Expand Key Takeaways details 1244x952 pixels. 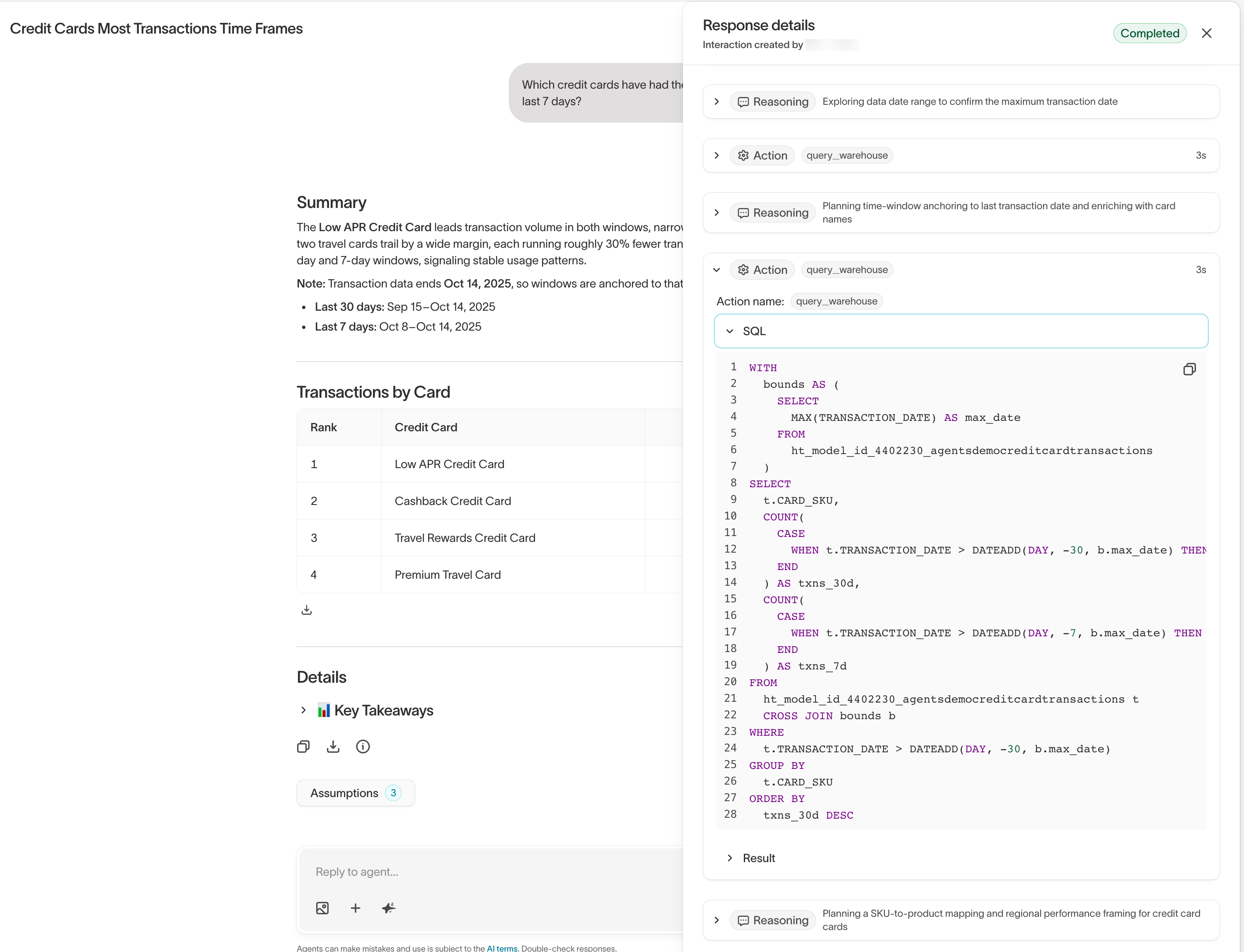(x=303, y=710)
